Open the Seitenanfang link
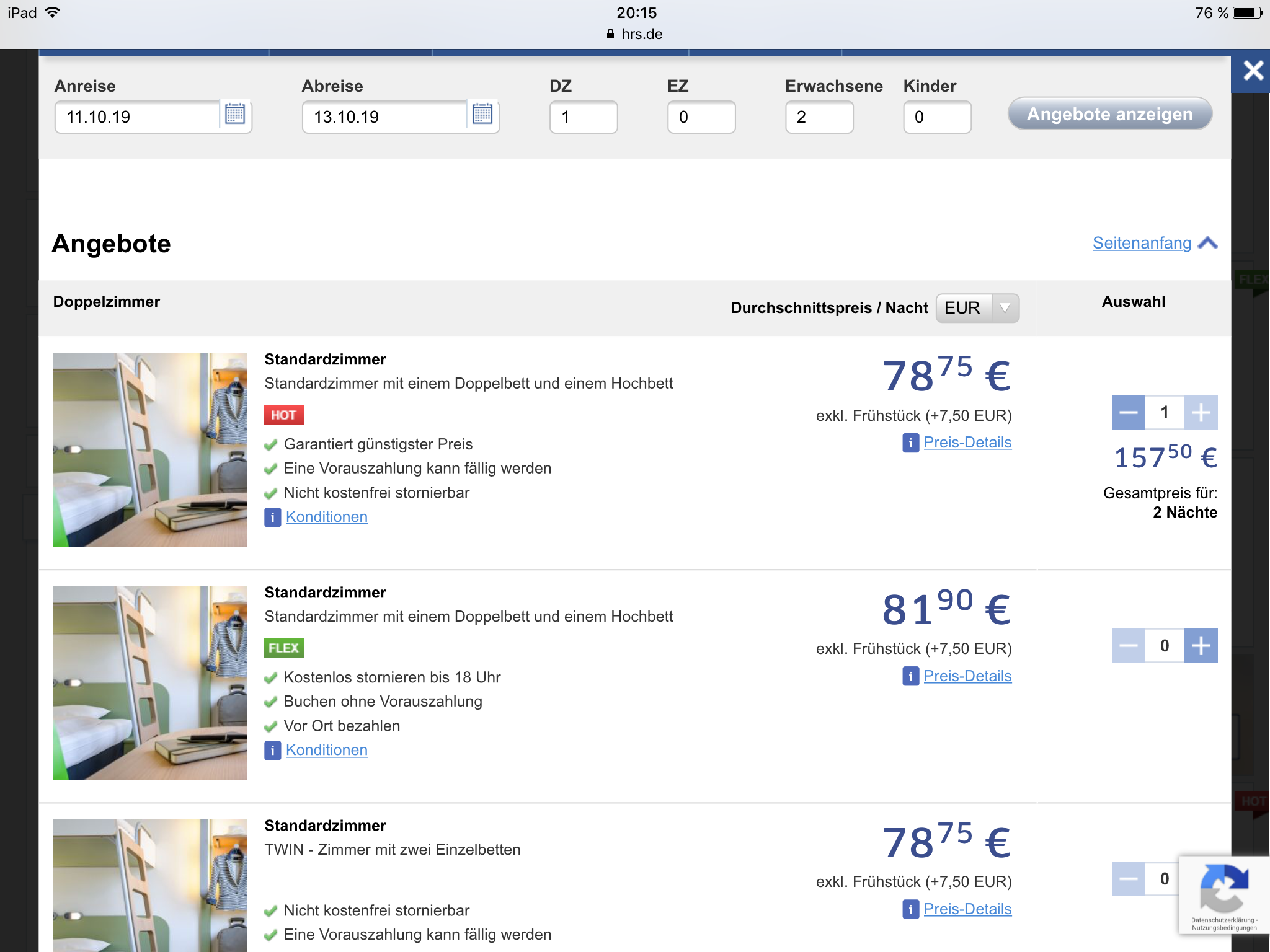The image size is (1270, 952). click(x=1142, y=243)
